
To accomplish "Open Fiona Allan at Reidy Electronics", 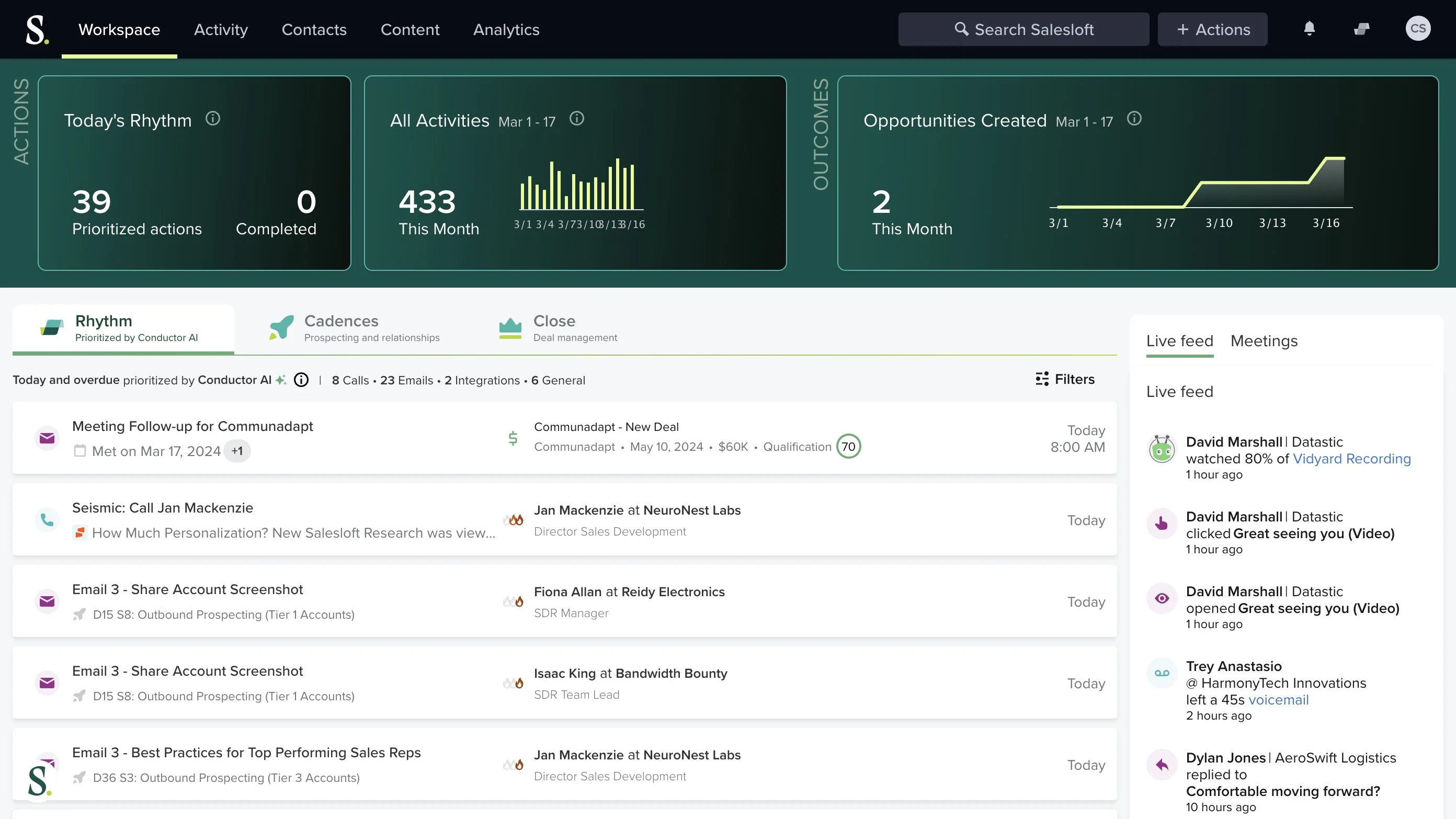I will 629,592.
